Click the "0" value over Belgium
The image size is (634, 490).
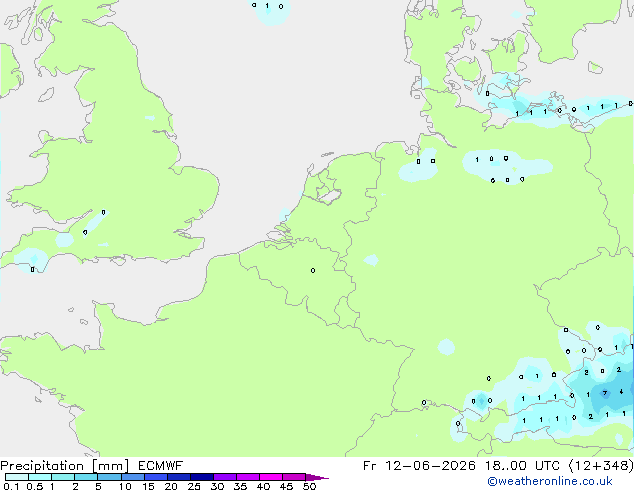313,270
